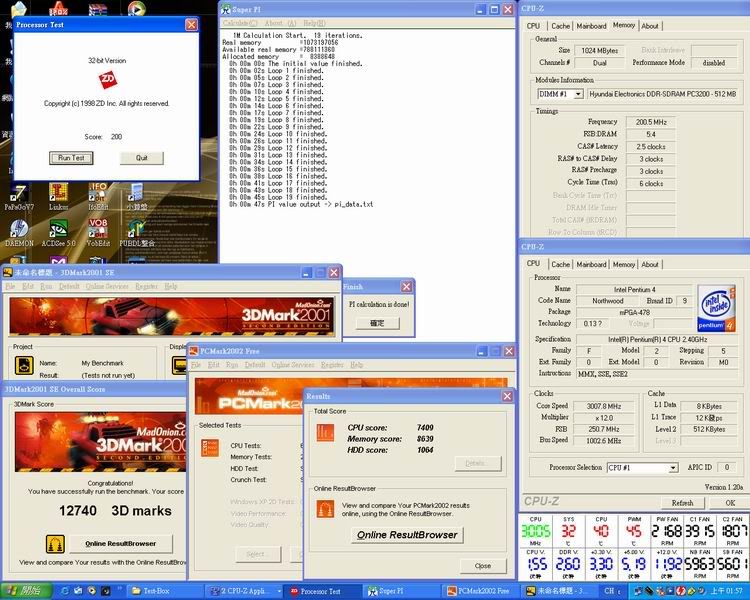
Task: Click the second quick launch icon on the taskbar
Action: tap(78, 591)
